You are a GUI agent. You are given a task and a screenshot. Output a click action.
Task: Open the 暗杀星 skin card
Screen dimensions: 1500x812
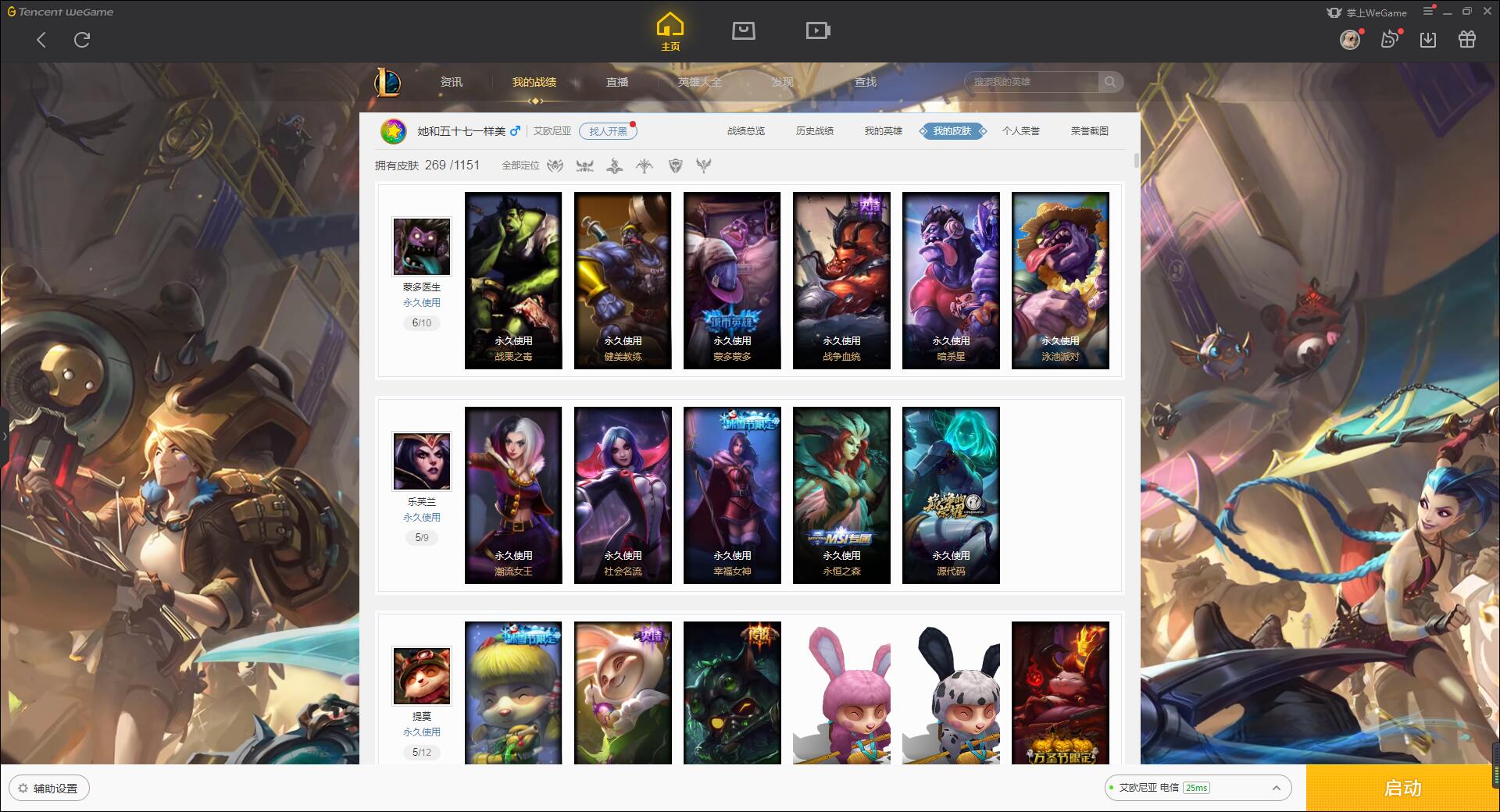(x=951, y=280)
